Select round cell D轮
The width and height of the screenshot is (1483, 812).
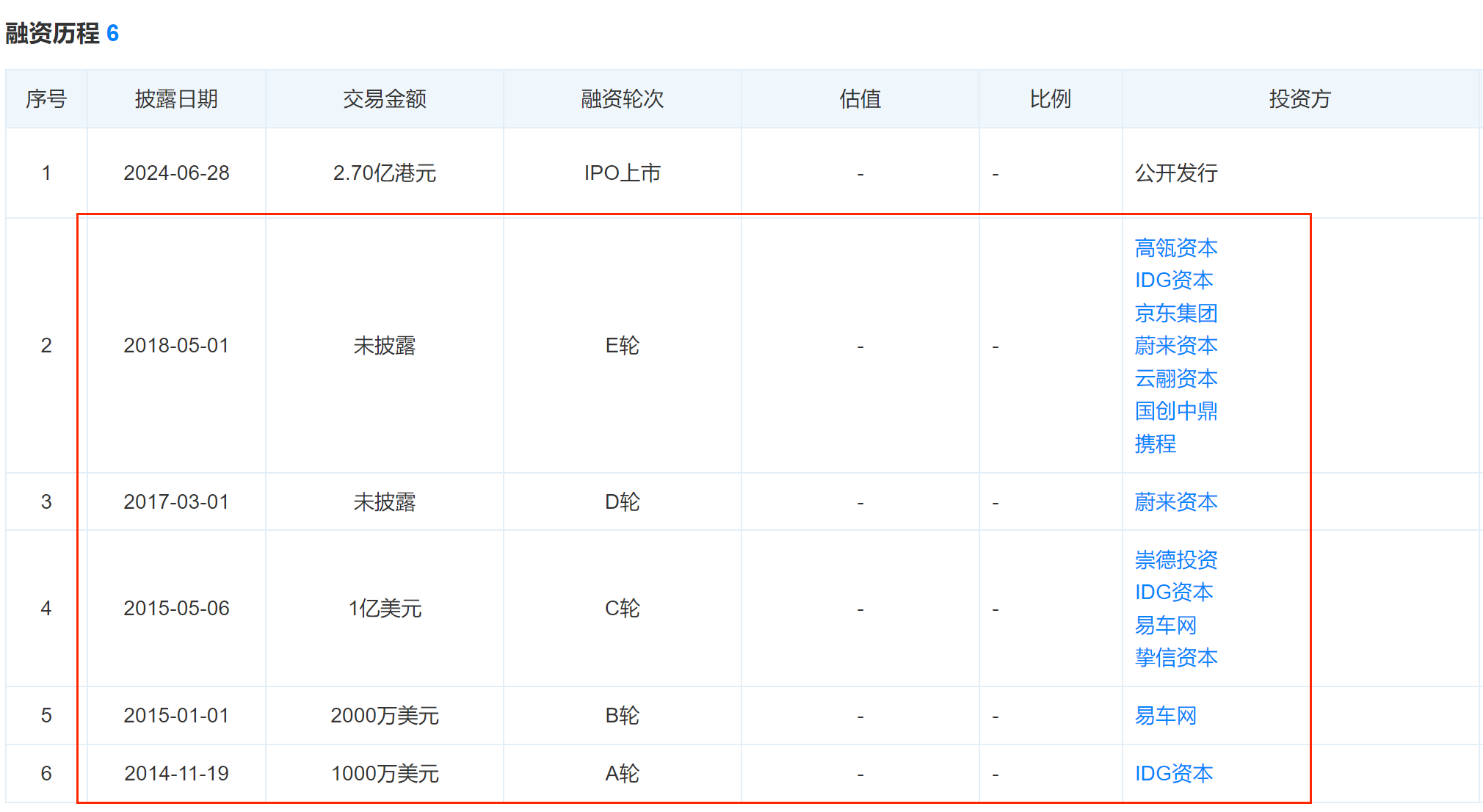tap(623, 502)
